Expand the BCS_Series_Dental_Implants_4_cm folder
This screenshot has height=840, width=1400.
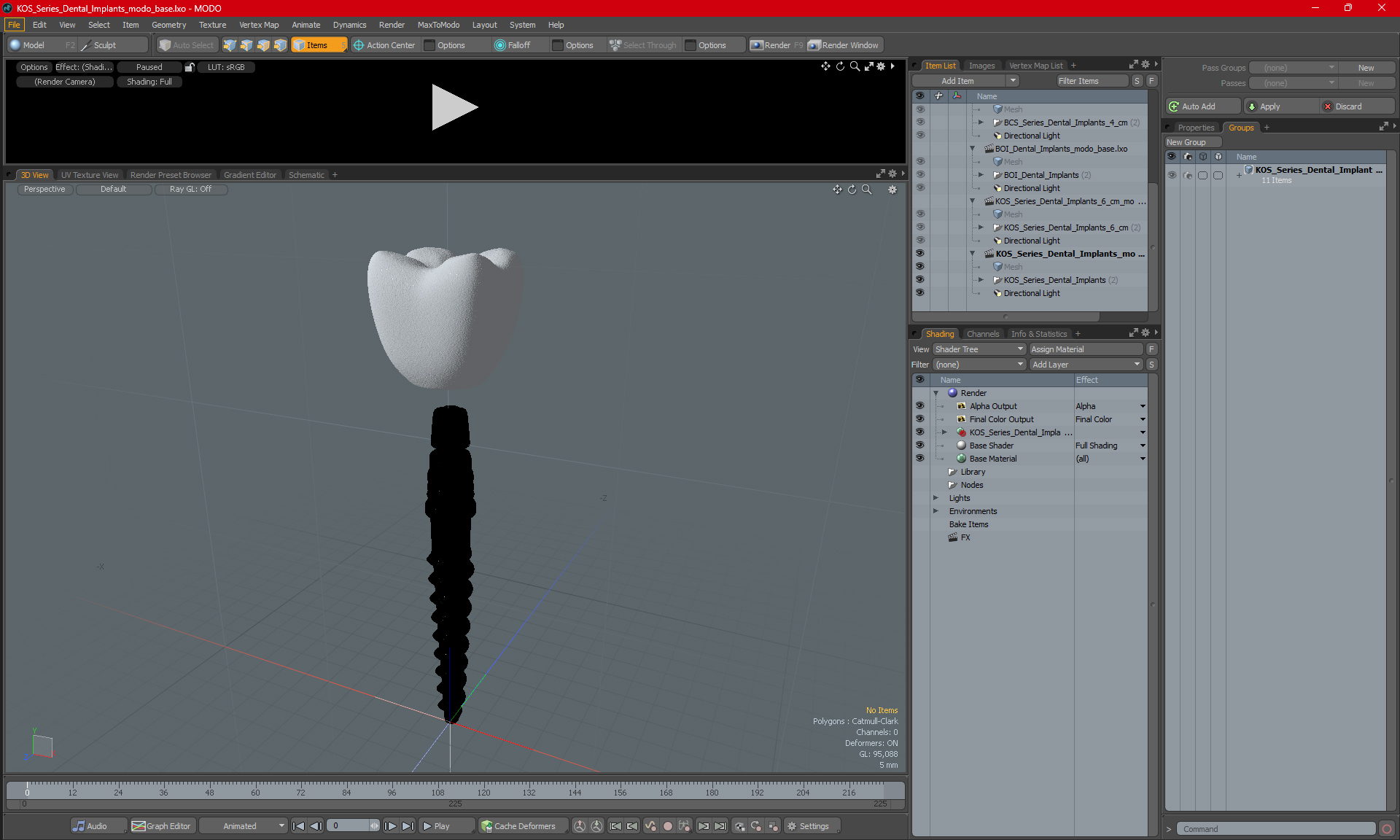tap(981, 122)
